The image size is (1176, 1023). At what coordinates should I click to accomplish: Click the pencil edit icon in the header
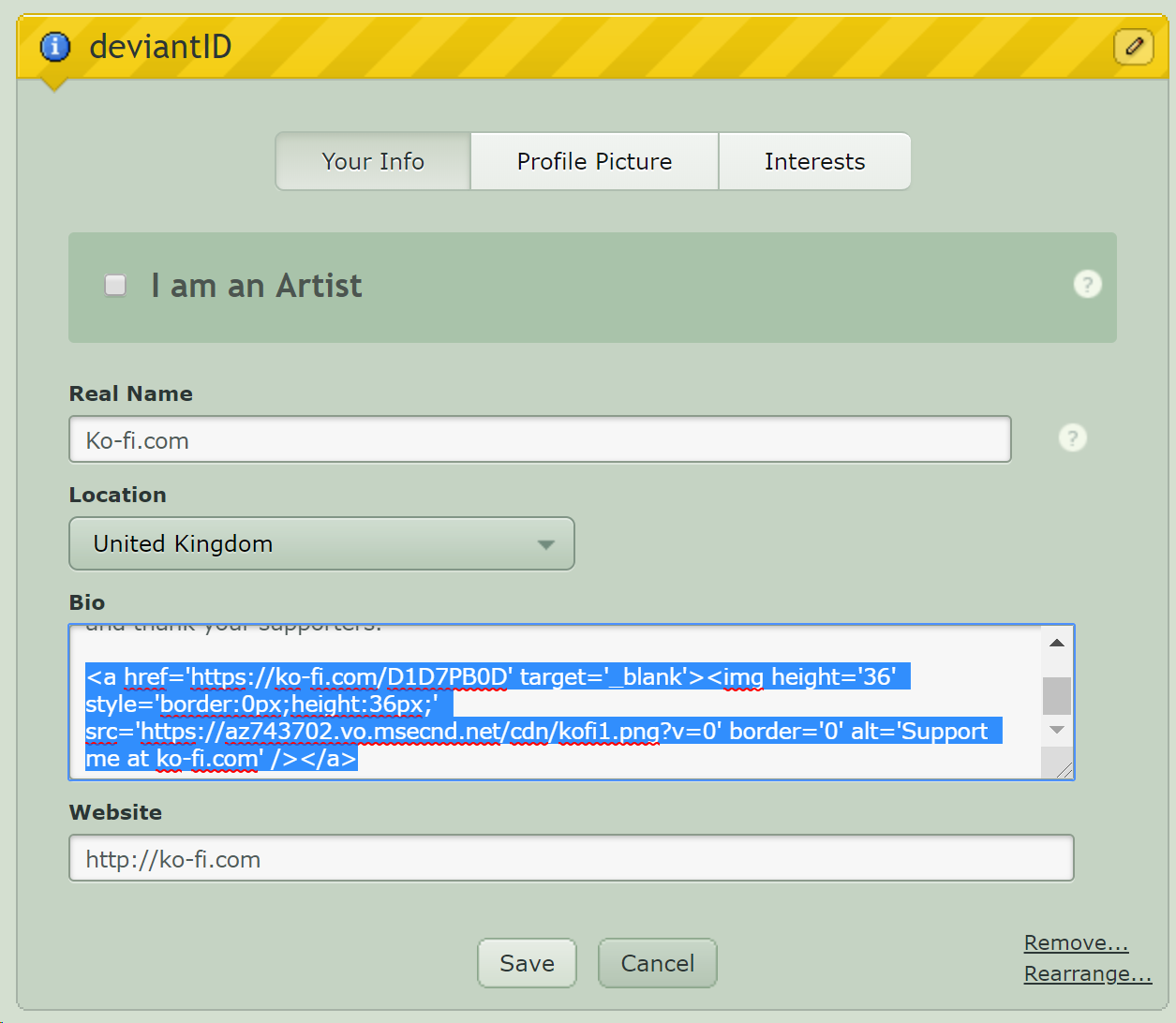[1134, 47]
